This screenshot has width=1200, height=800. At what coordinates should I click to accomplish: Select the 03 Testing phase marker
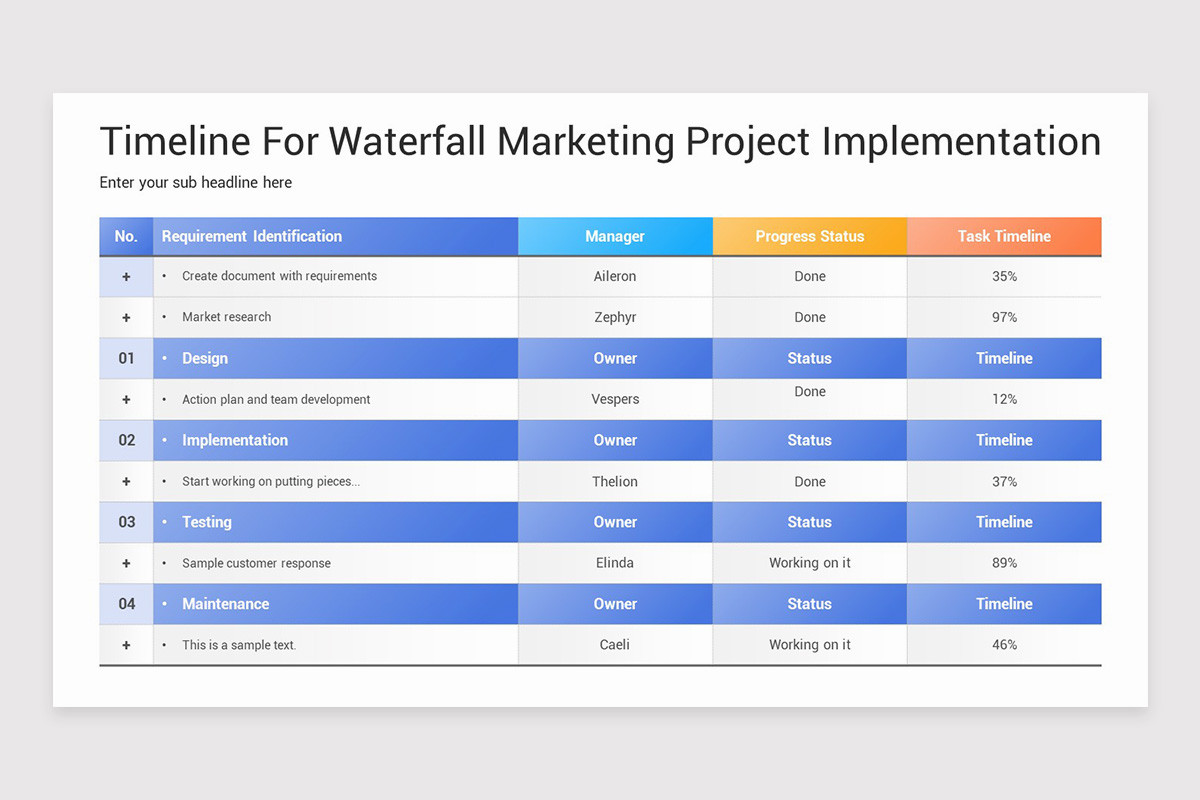(x=126, y=522)
